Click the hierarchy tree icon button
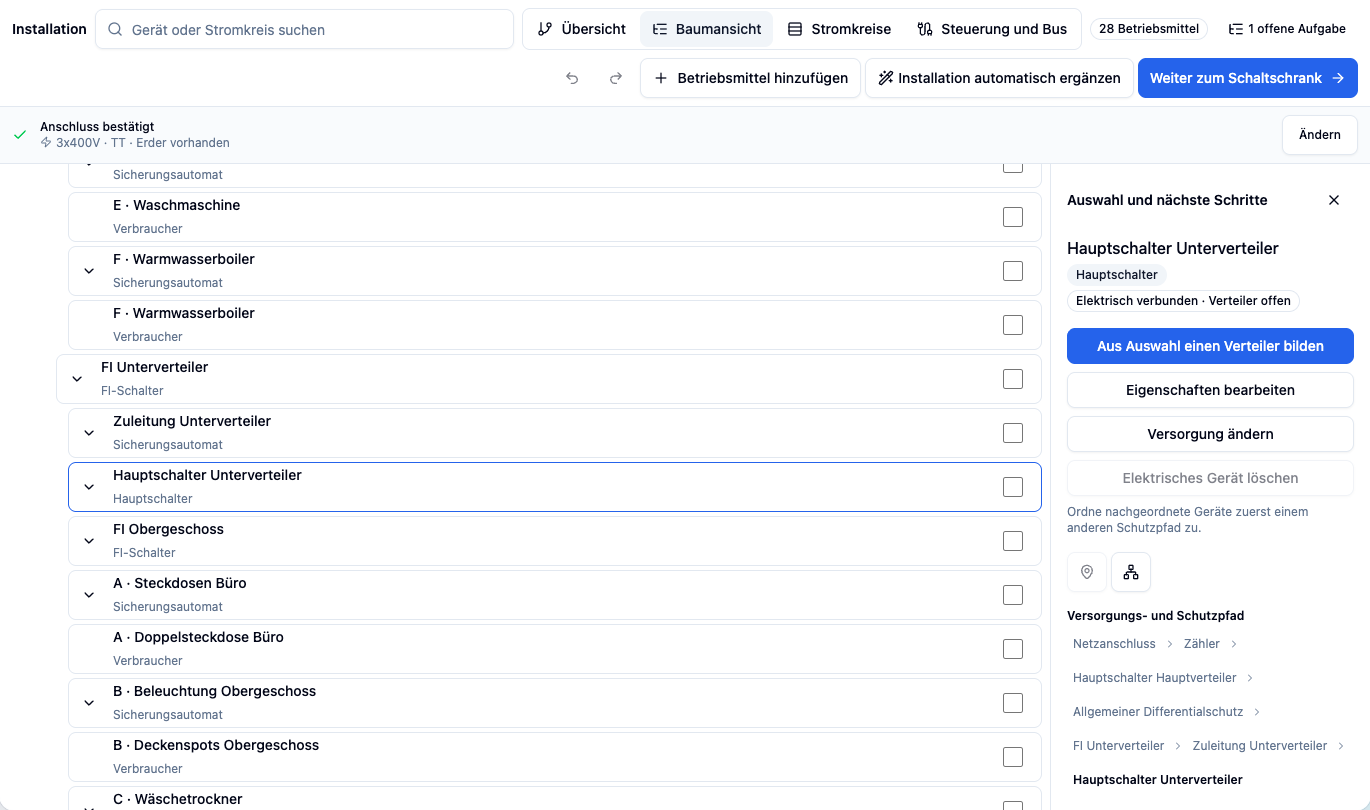The width and height of the screenshot is (1370, 810). [x=1131, y=572]
